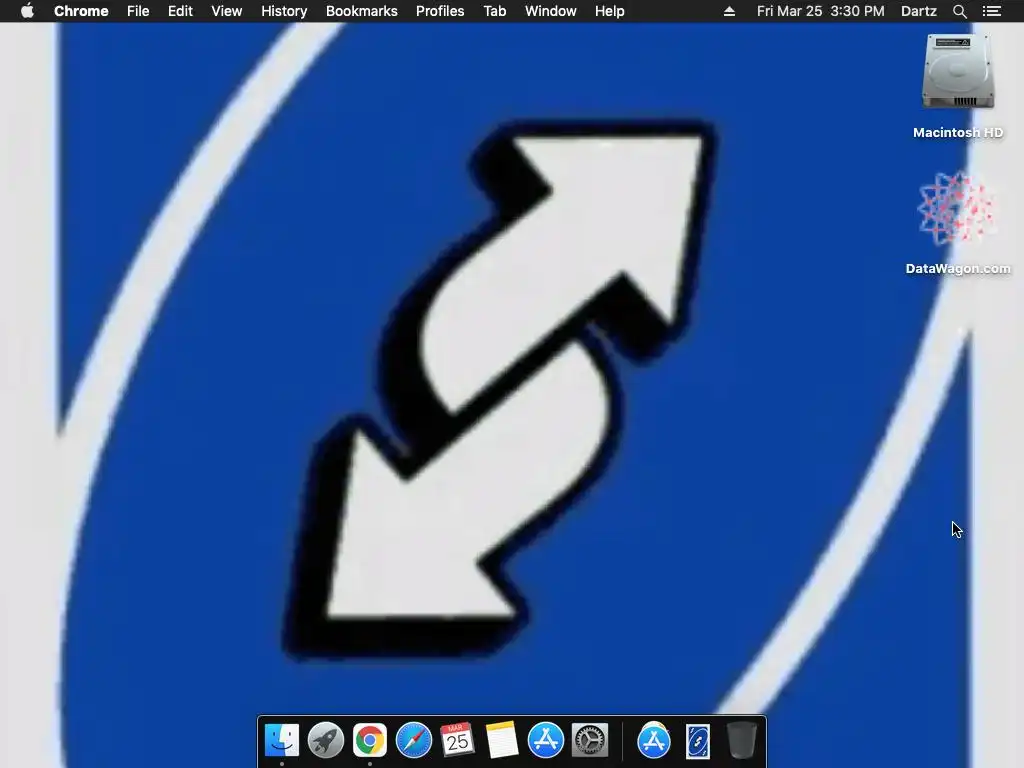Open the View menu

(x=227, y=11)
